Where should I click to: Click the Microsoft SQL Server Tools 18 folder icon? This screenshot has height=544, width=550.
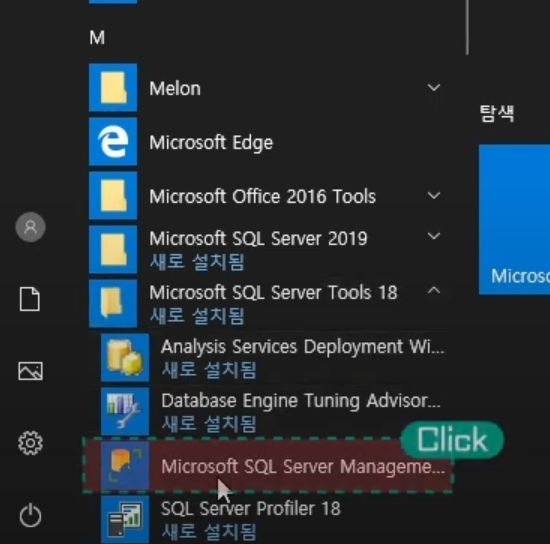tap(113, 304)
